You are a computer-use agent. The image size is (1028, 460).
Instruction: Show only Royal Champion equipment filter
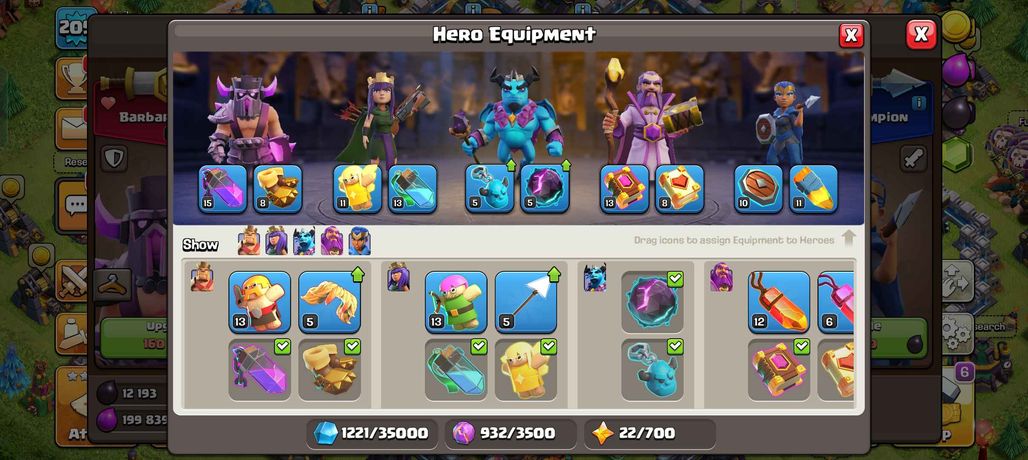tap(359, 240)
